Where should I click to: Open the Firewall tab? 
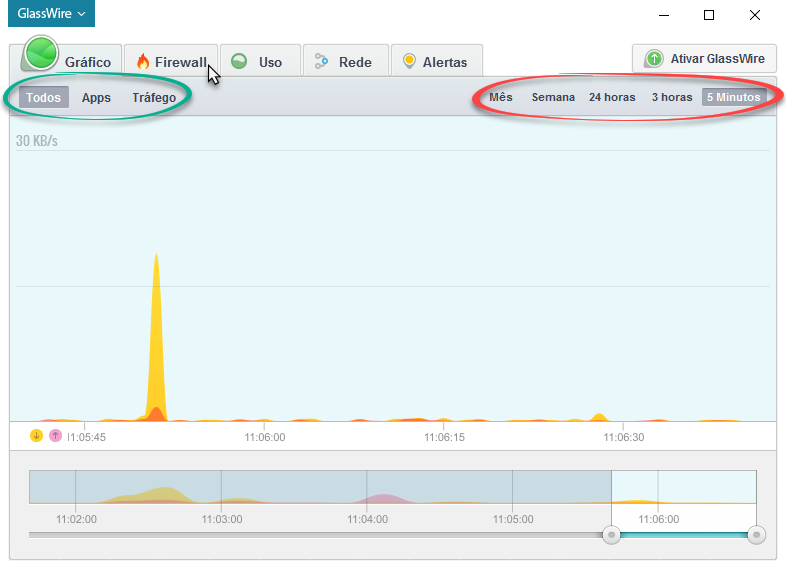[x=171, y=61]
